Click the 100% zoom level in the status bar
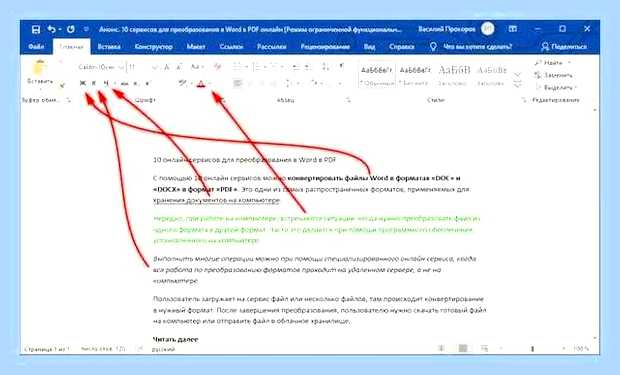 point(581,348)
